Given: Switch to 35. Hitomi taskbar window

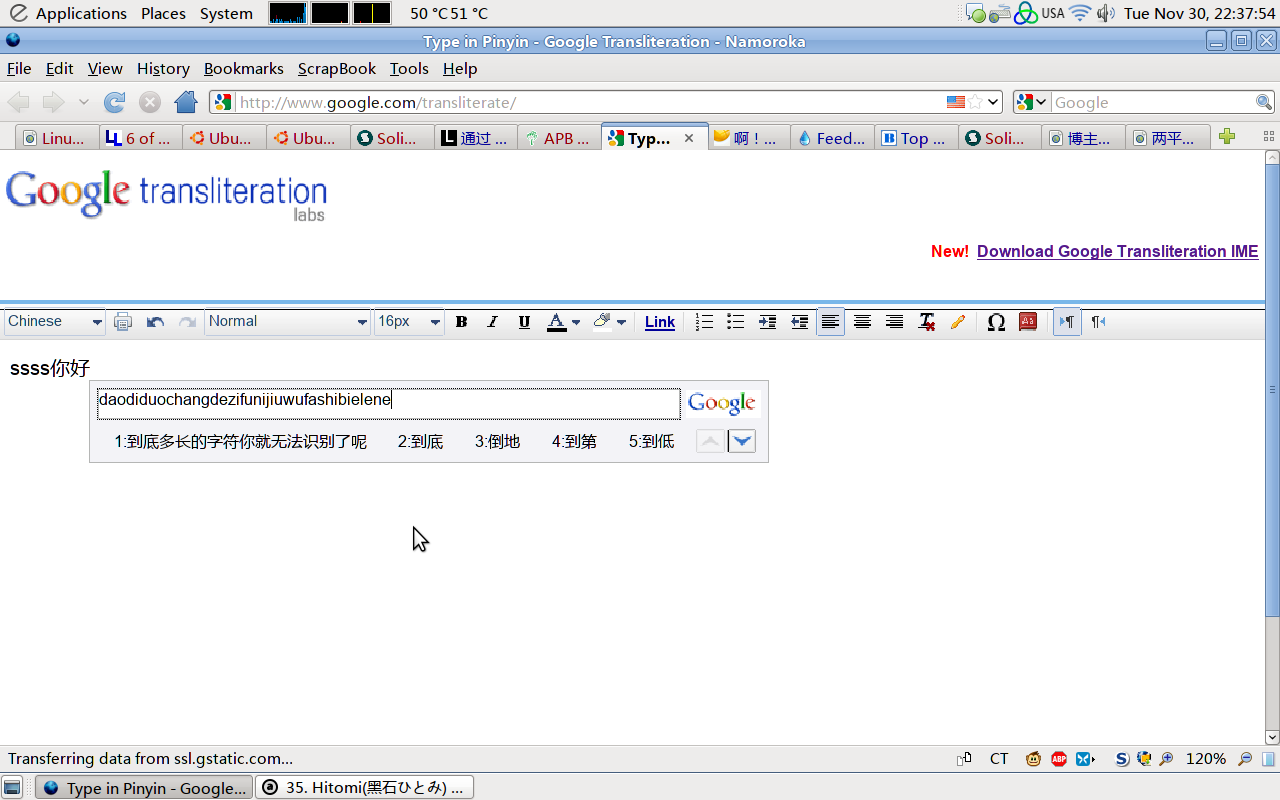Looking at the screenshot, I should coord(364,787).
